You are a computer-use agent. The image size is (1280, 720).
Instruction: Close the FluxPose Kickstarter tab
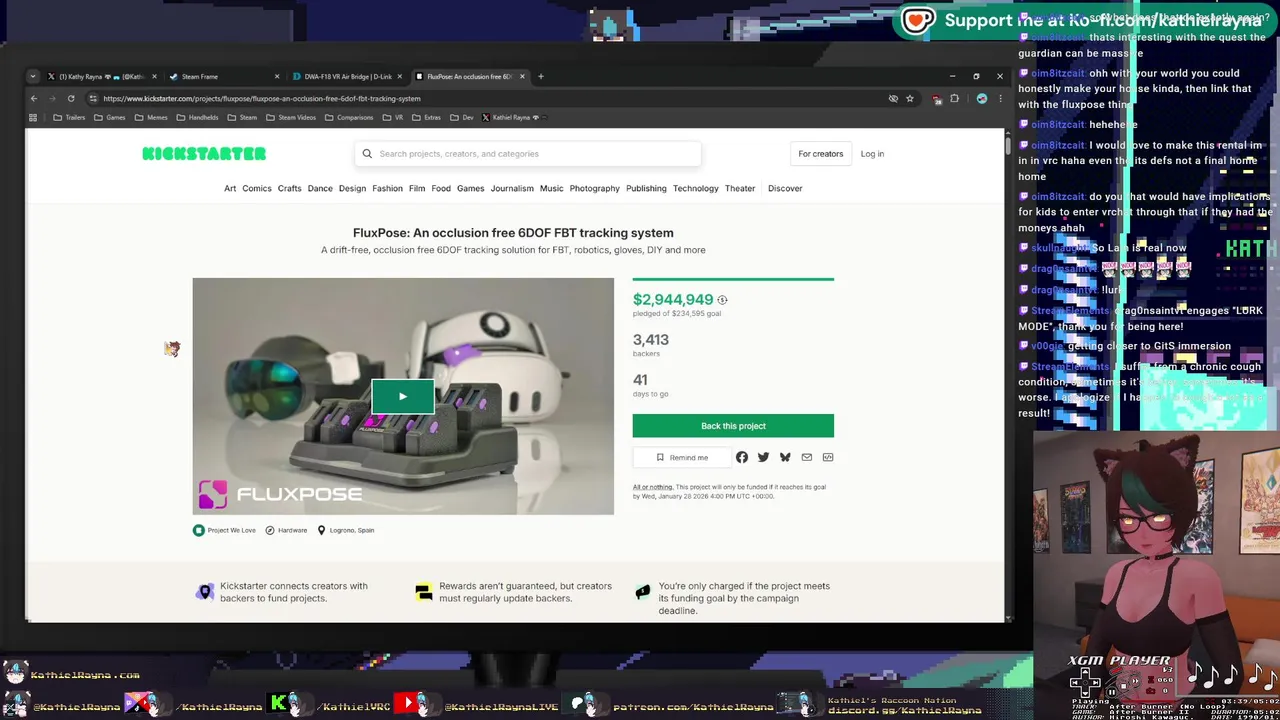(x=522, y=76)
